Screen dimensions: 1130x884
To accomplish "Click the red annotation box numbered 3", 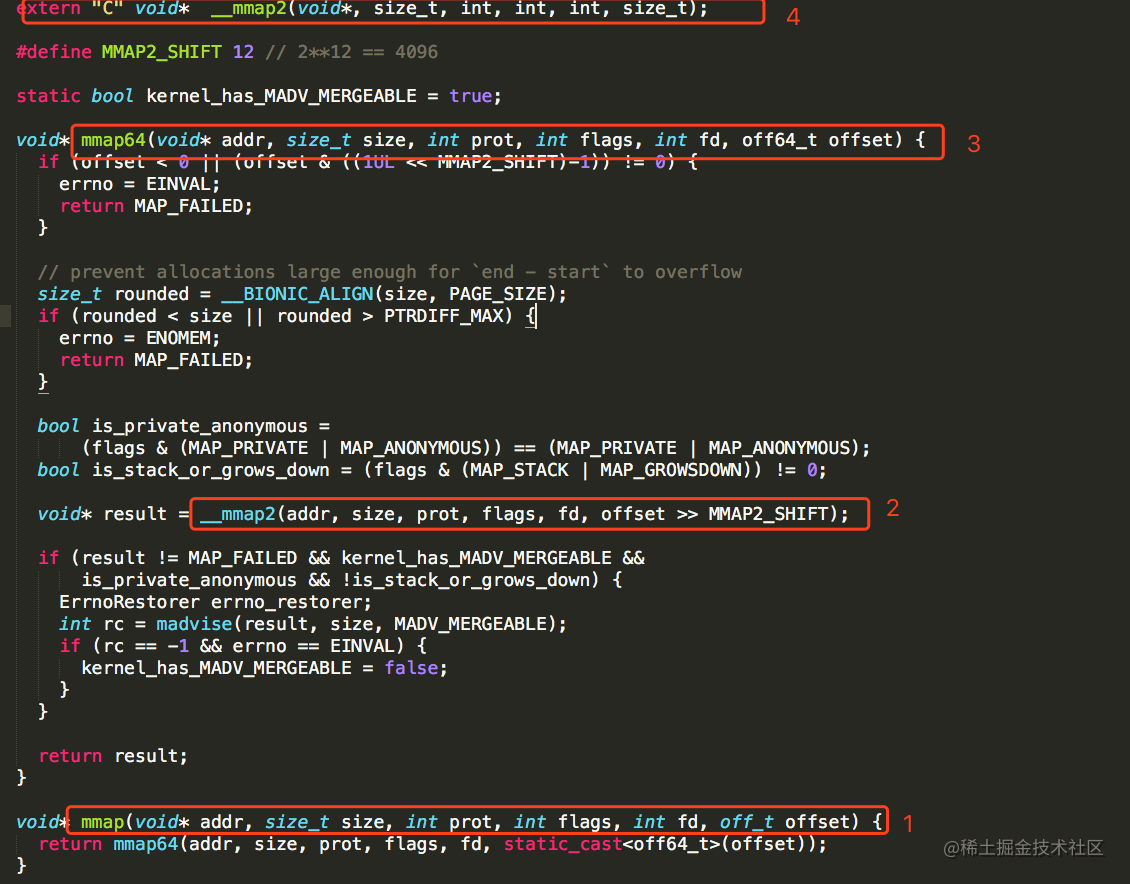I will click(x=973, y=143).
